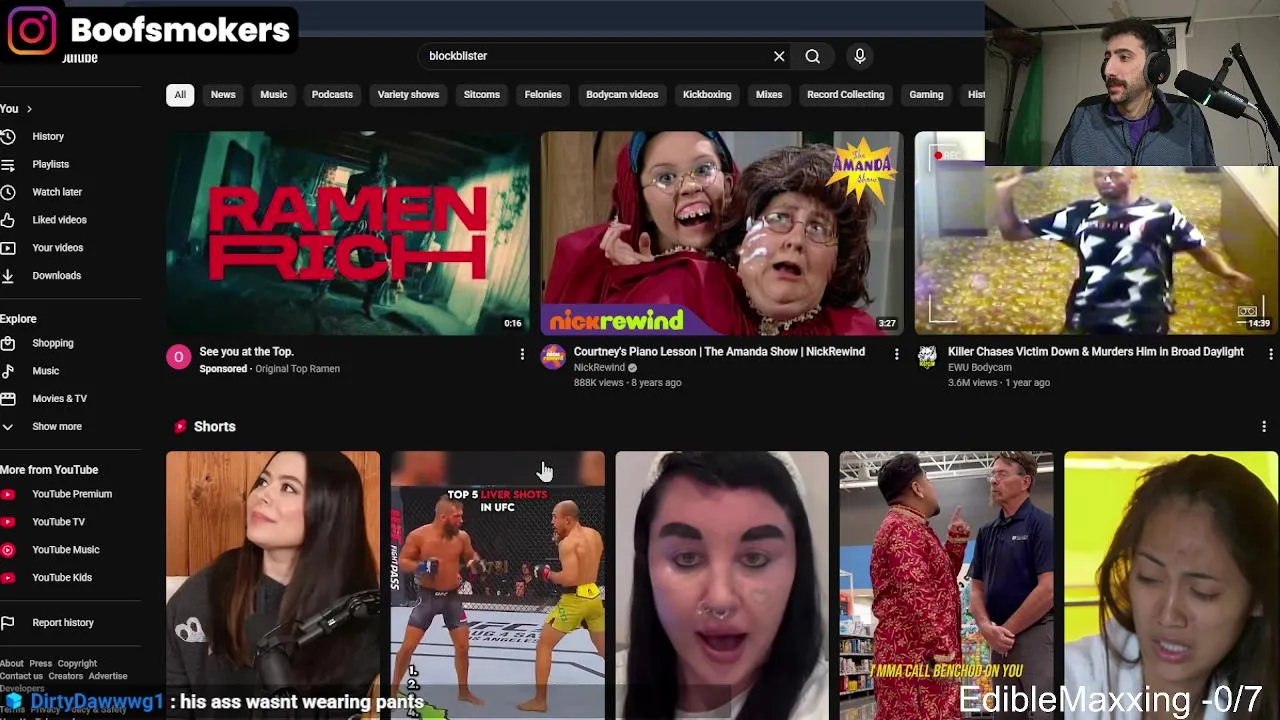Screen dimensions: 1280x720
Task: Open Movies & TV icon
Action: click(8, 399)
